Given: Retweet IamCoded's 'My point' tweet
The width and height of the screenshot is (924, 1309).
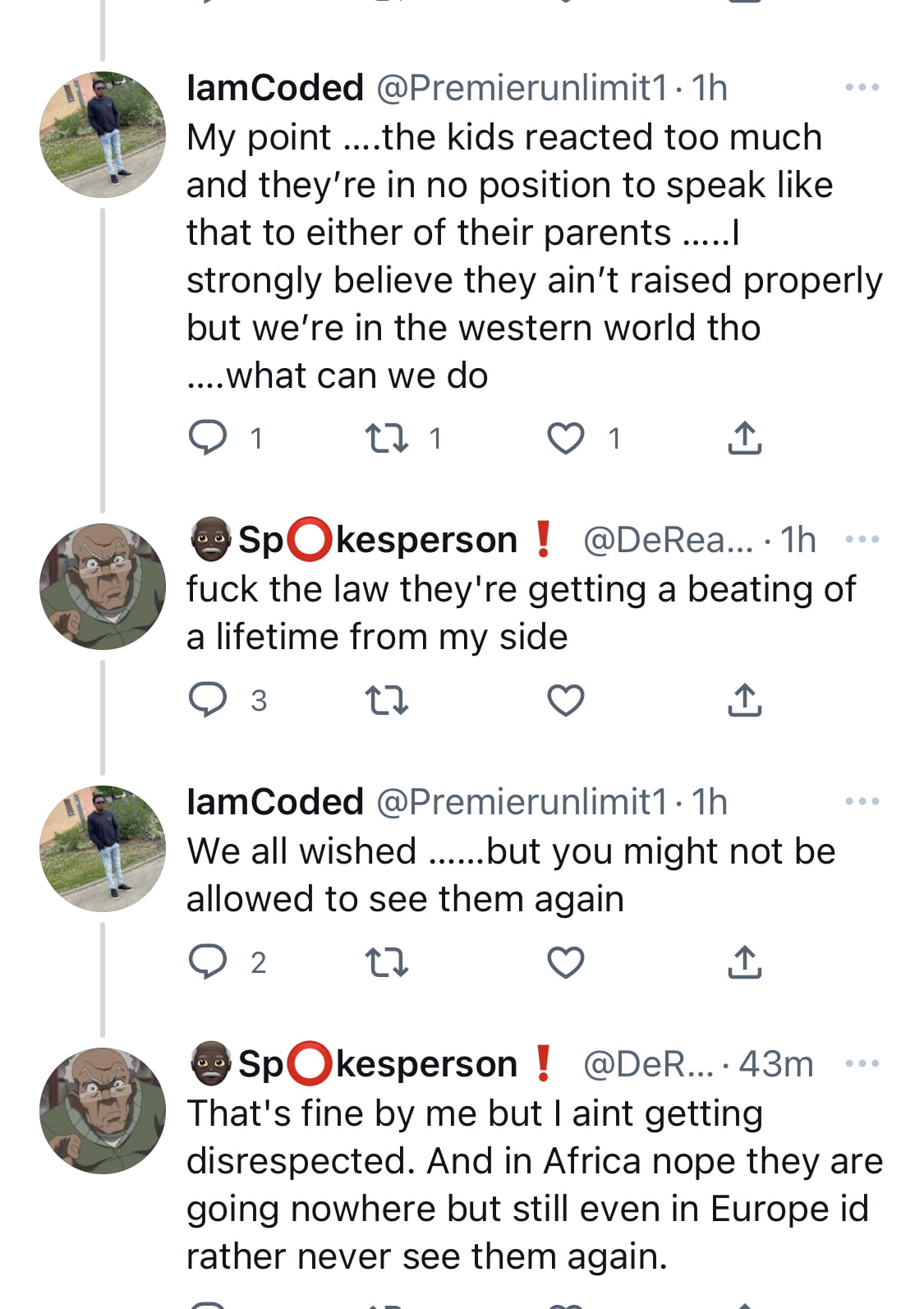Looking at the screenshot, I should 386,438.
